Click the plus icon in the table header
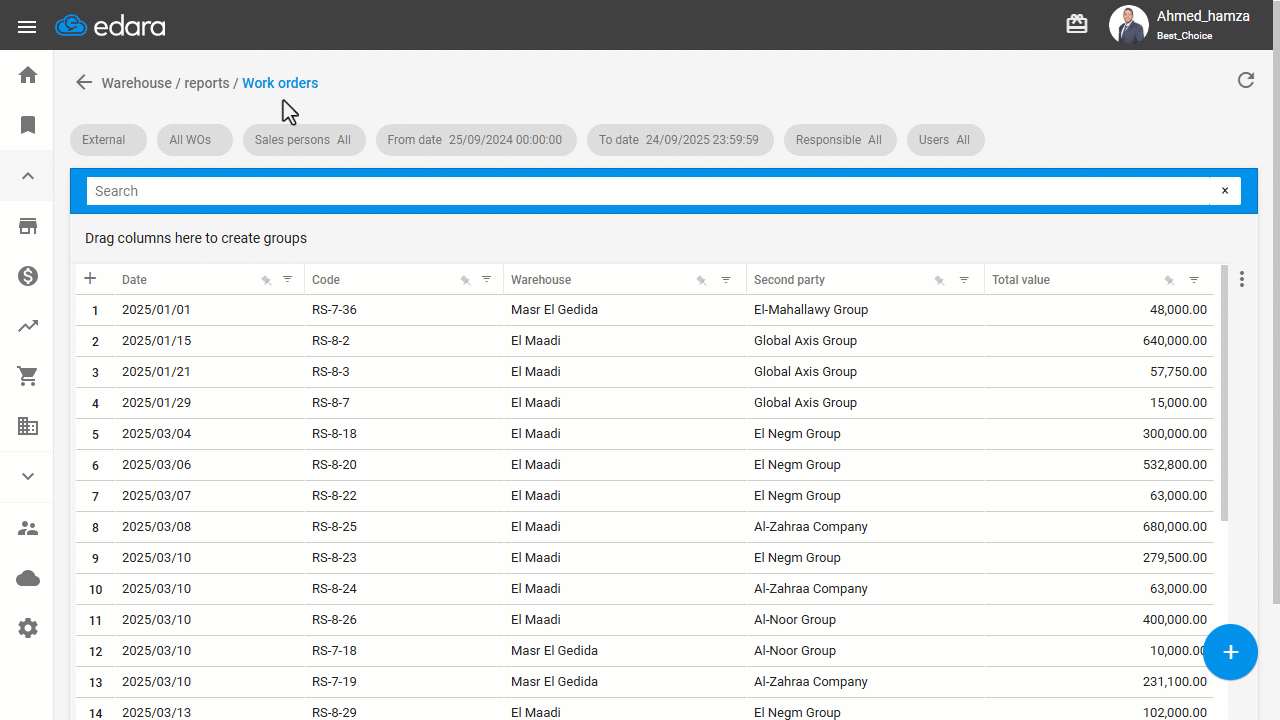 coord(90,279)
